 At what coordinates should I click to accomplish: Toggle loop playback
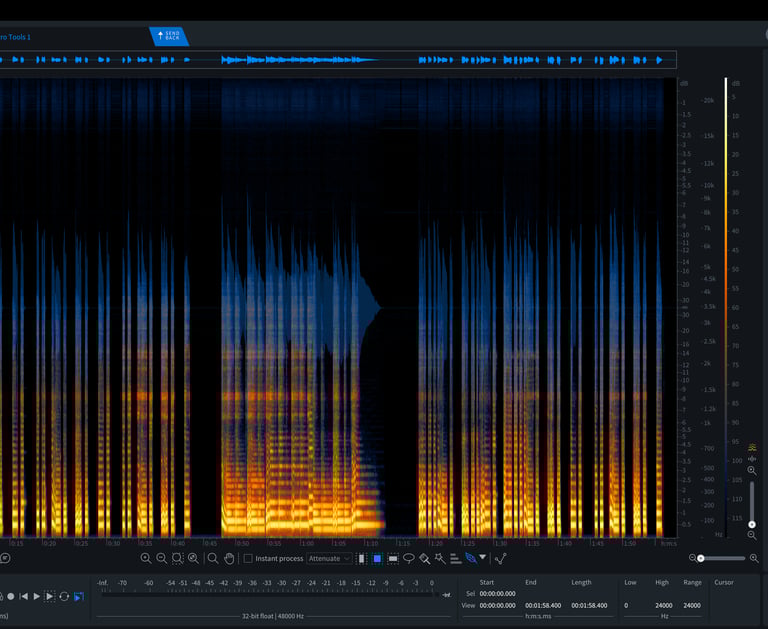(x=64, y=596)
